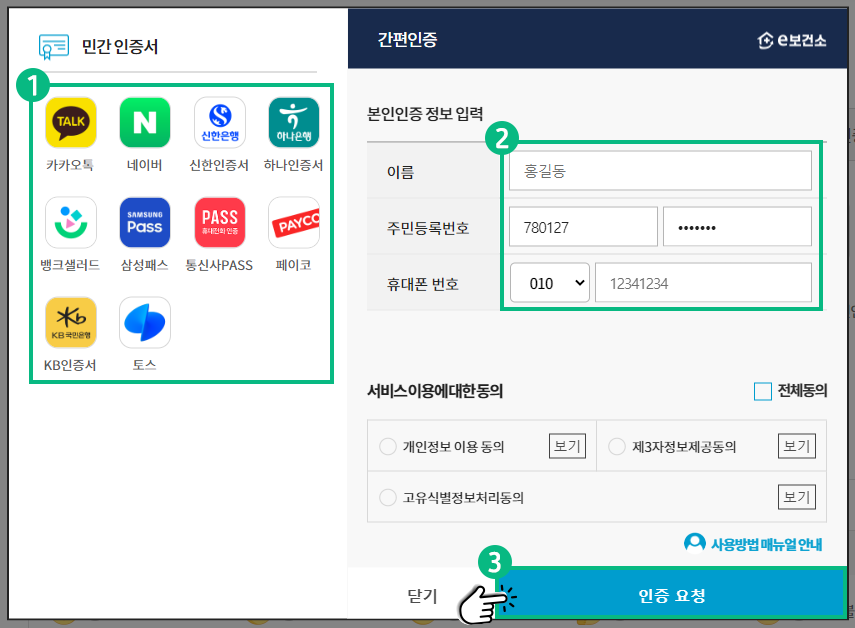Screen dimensions: 855x628
Task: Click the 신한인증서 label text
Action: tap(219, 165)
